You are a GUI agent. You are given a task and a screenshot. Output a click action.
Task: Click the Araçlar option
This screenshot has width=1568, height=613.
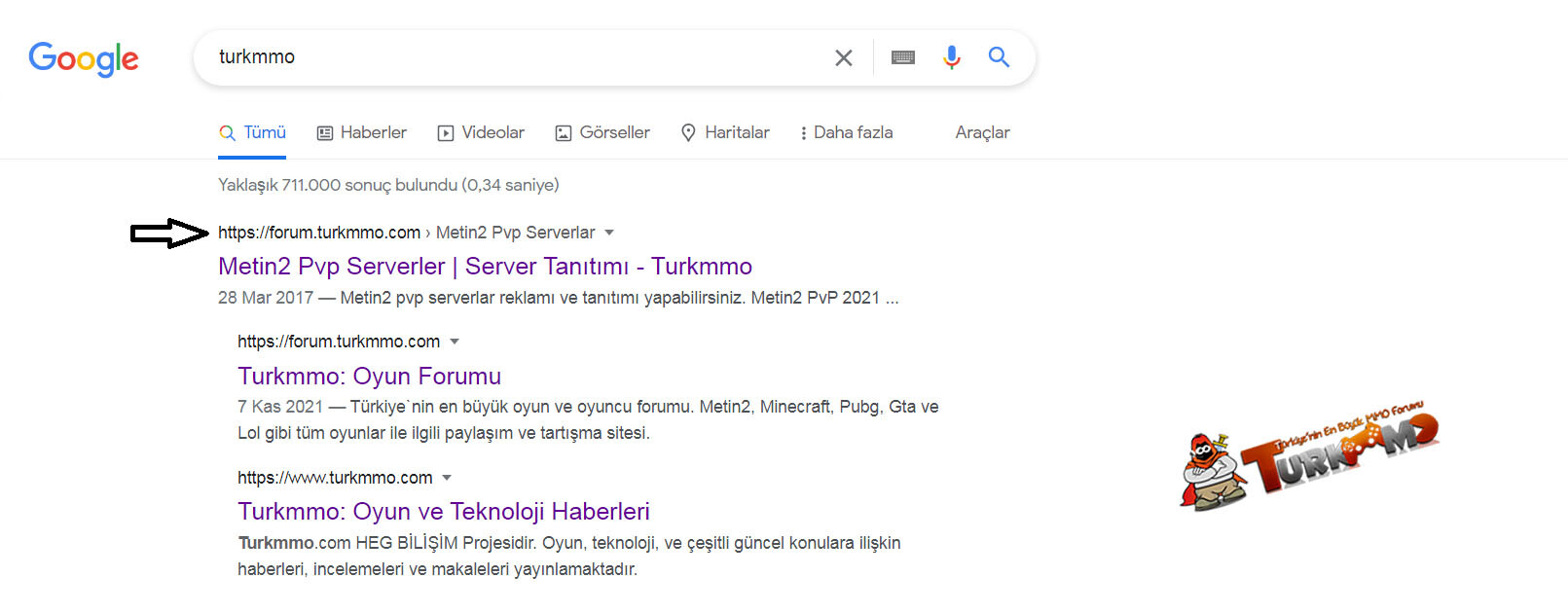pyautogui.click(x=981, y=132)
